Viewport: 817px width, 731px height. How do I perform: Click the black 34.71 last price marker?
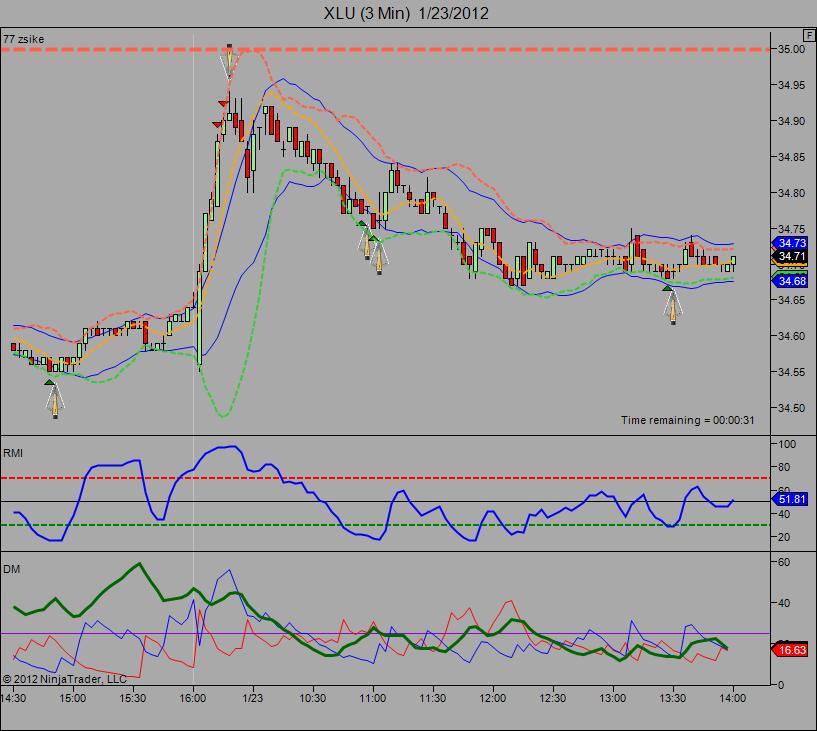[x=790, y=256]
